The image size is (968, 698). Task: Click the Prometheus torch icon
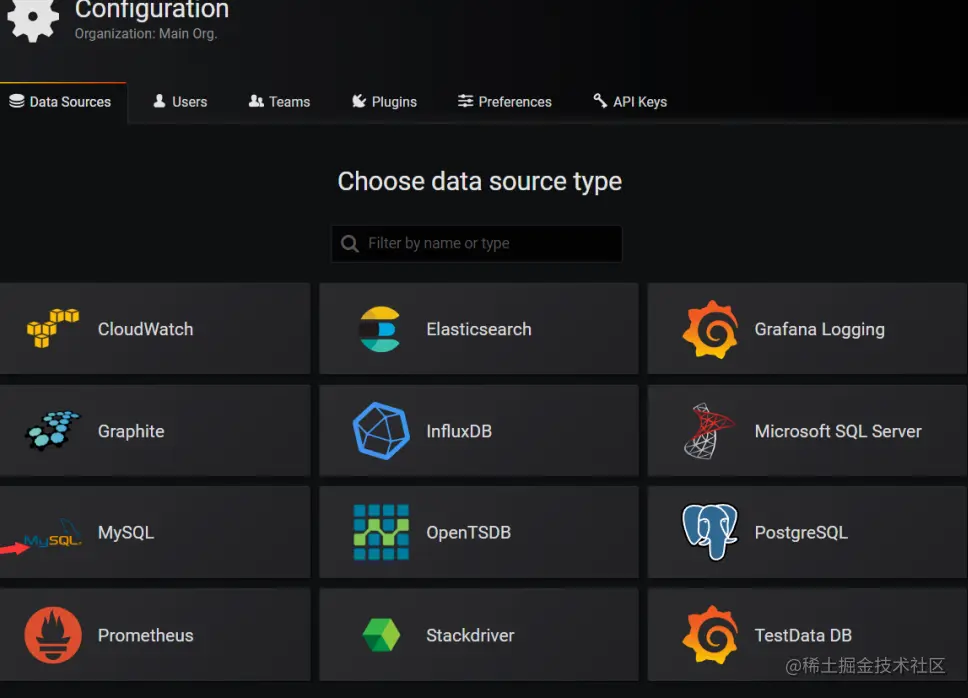[53, 635]
